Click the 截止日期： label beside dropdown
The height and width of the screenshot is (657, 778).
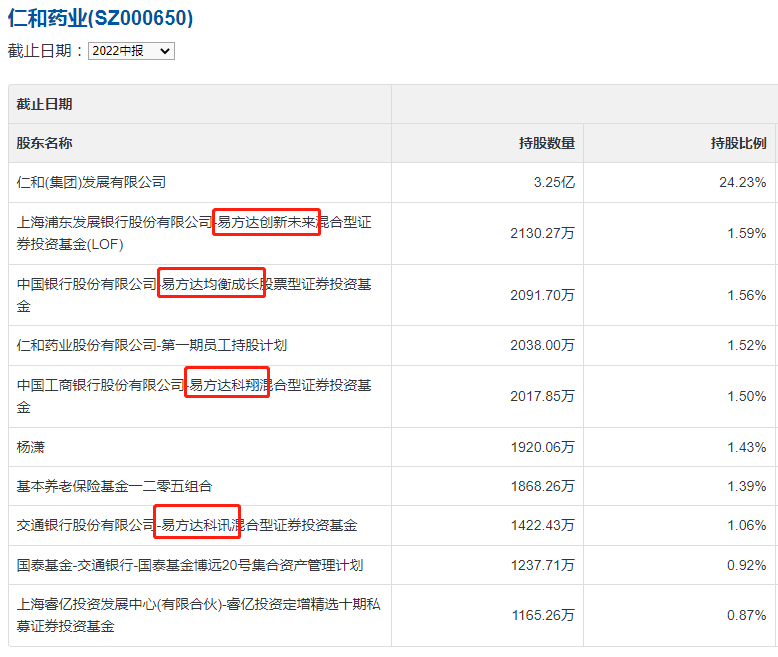tap(46, 51)
